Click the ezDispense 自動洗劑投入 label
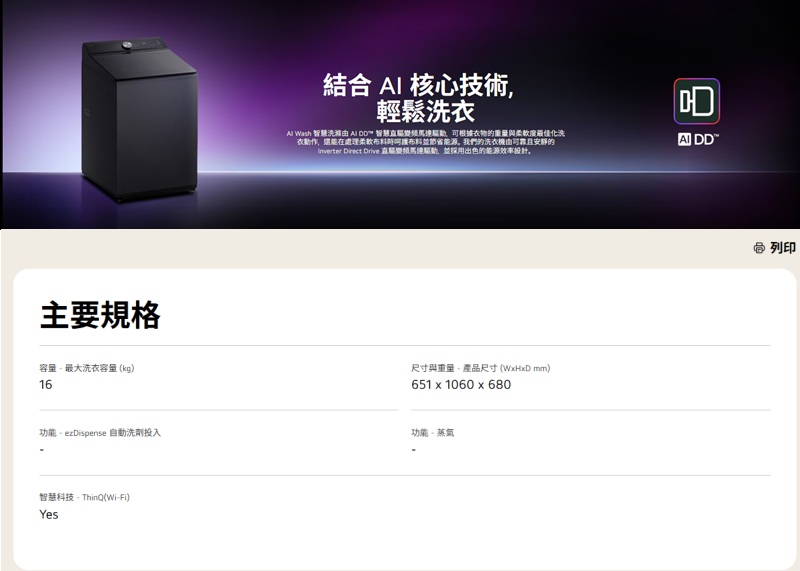The image size is (800, 571). 100,433
